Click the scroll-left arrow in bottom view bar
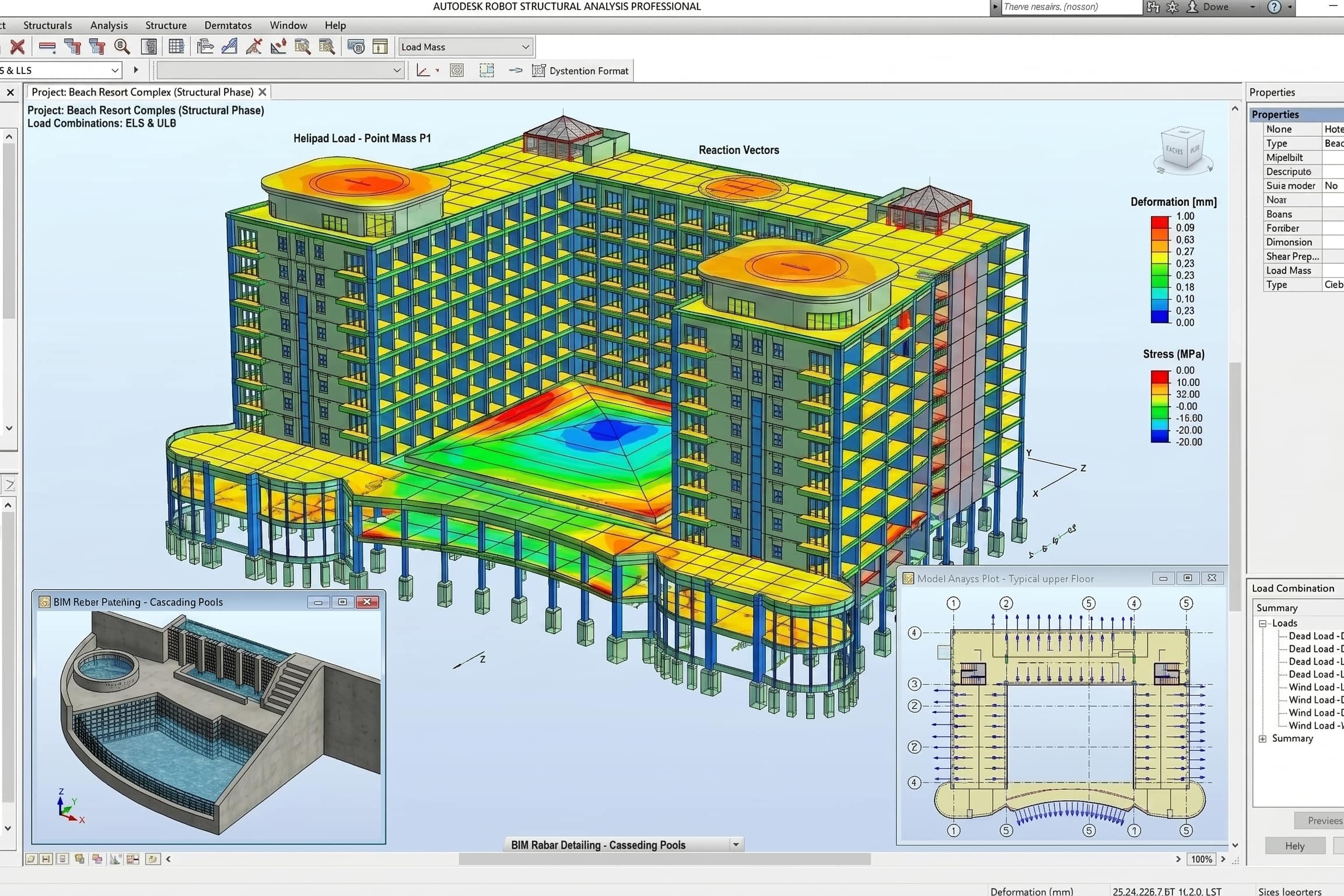This screenshot has width=1344, height=896. click(169, 859)
